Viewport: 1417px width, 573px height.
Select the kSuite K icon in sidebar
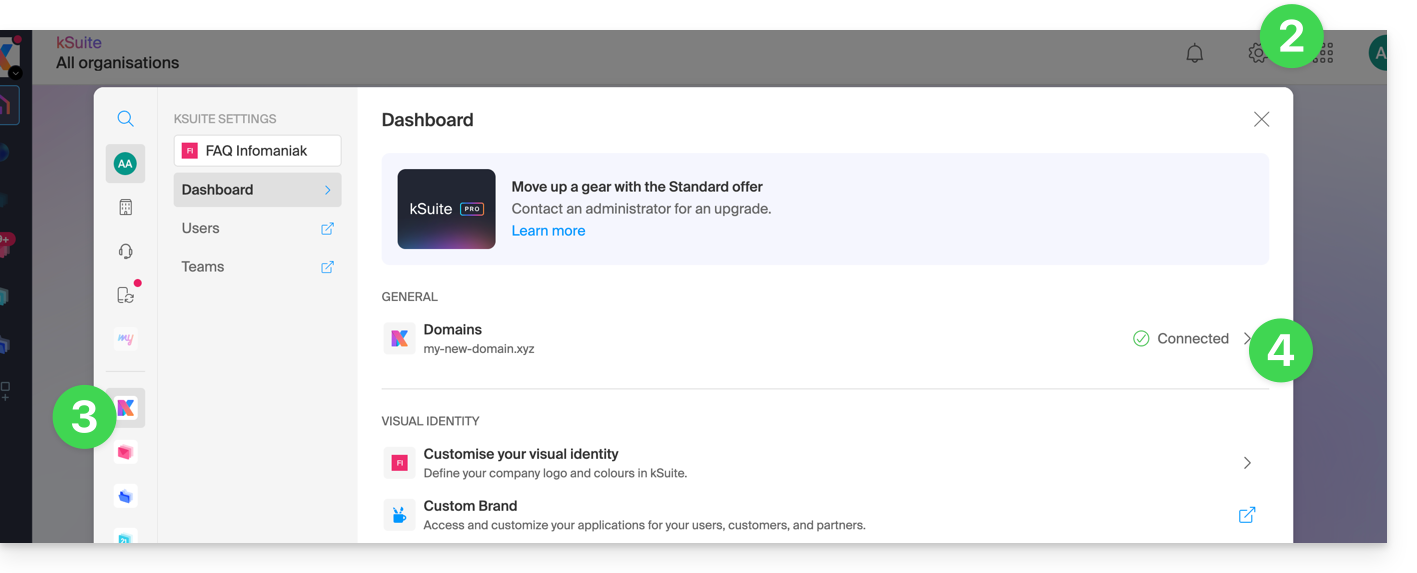click(x=126, y=407)
